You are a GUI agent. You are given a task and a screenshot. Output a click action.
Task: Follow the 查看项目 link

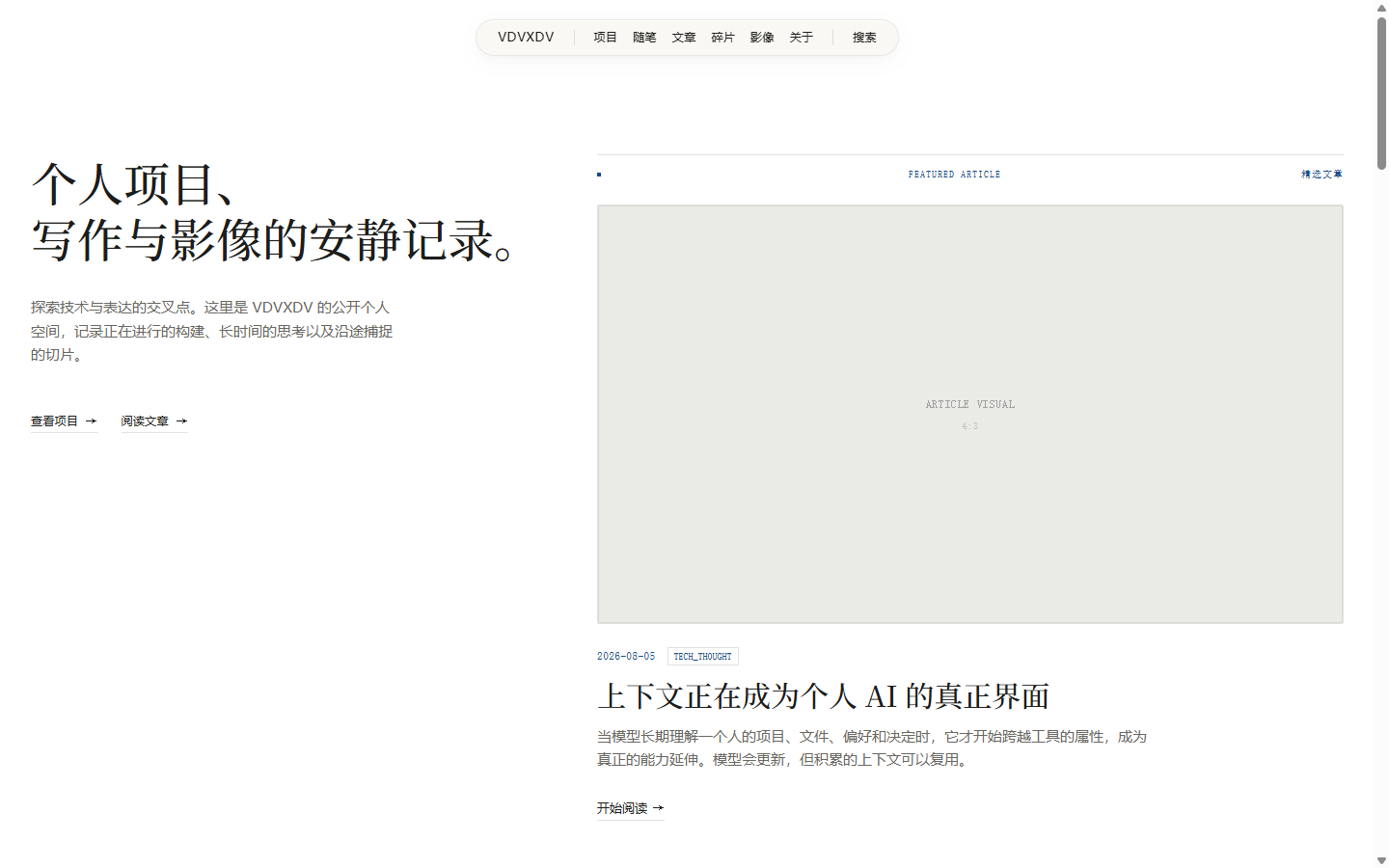coord(64,421)
